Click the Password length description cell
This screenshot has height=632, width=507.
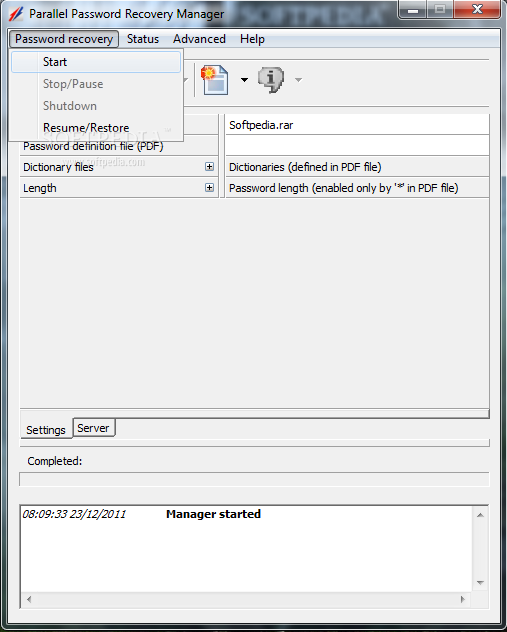coord(357,187)
